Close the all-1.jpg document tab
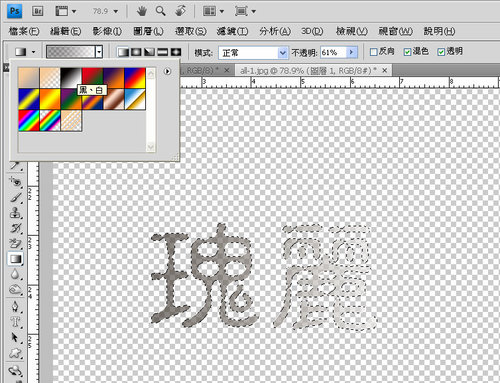This screenshot has width=500, height=383. 385,70
